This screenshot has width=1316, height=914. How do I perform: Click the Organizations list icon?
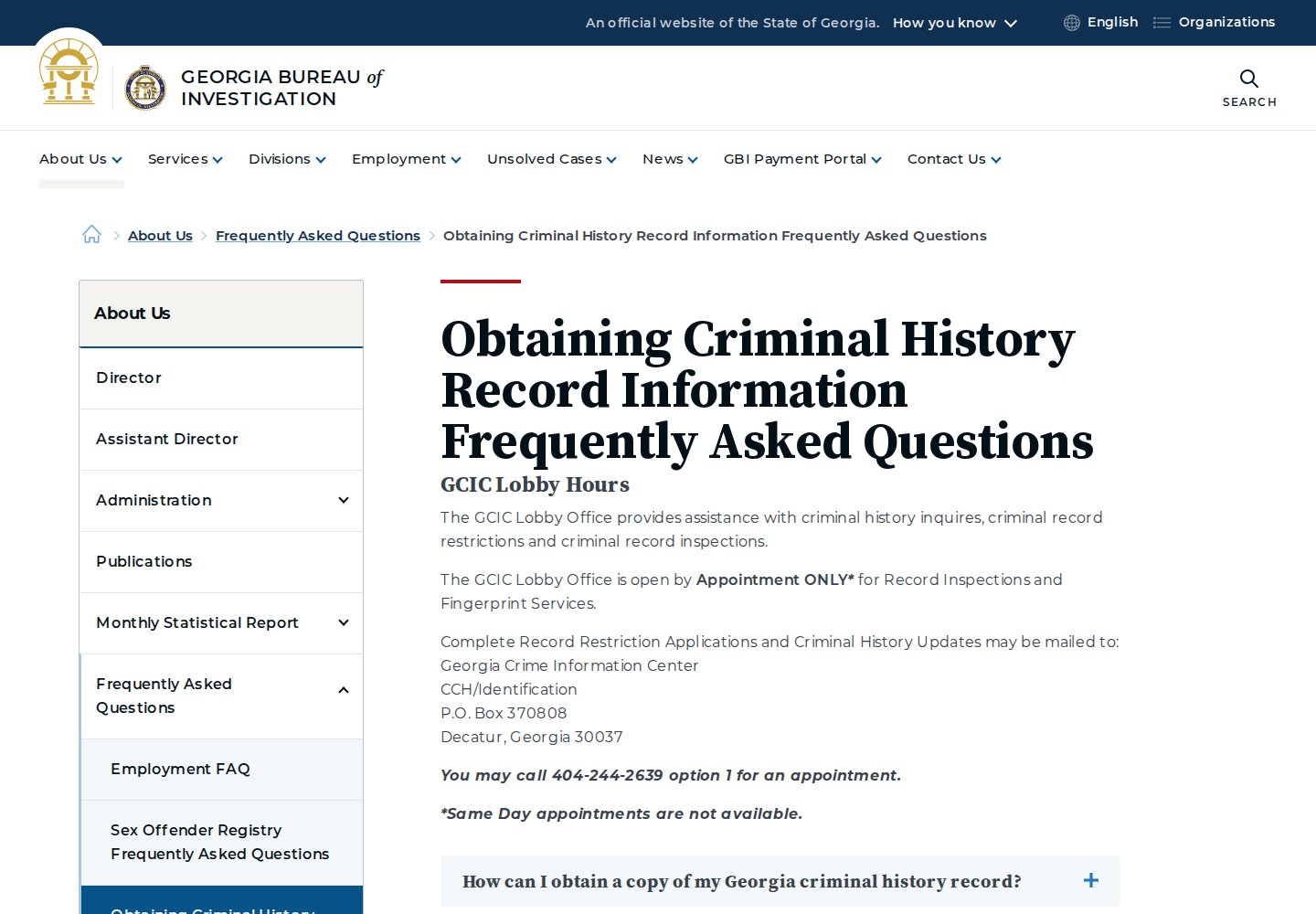pyautogui.click(x=1162, y=23)
